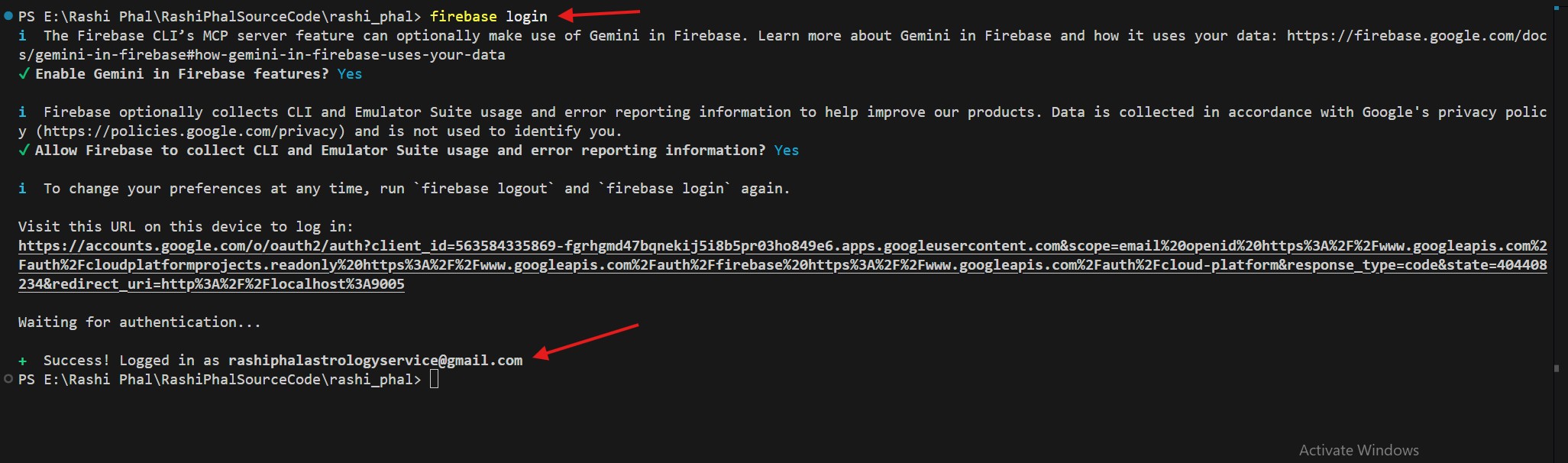Click 'Yes' answer for usage collection
Viewport: 1568px width, 463px height.
click(x=786, y=151)
